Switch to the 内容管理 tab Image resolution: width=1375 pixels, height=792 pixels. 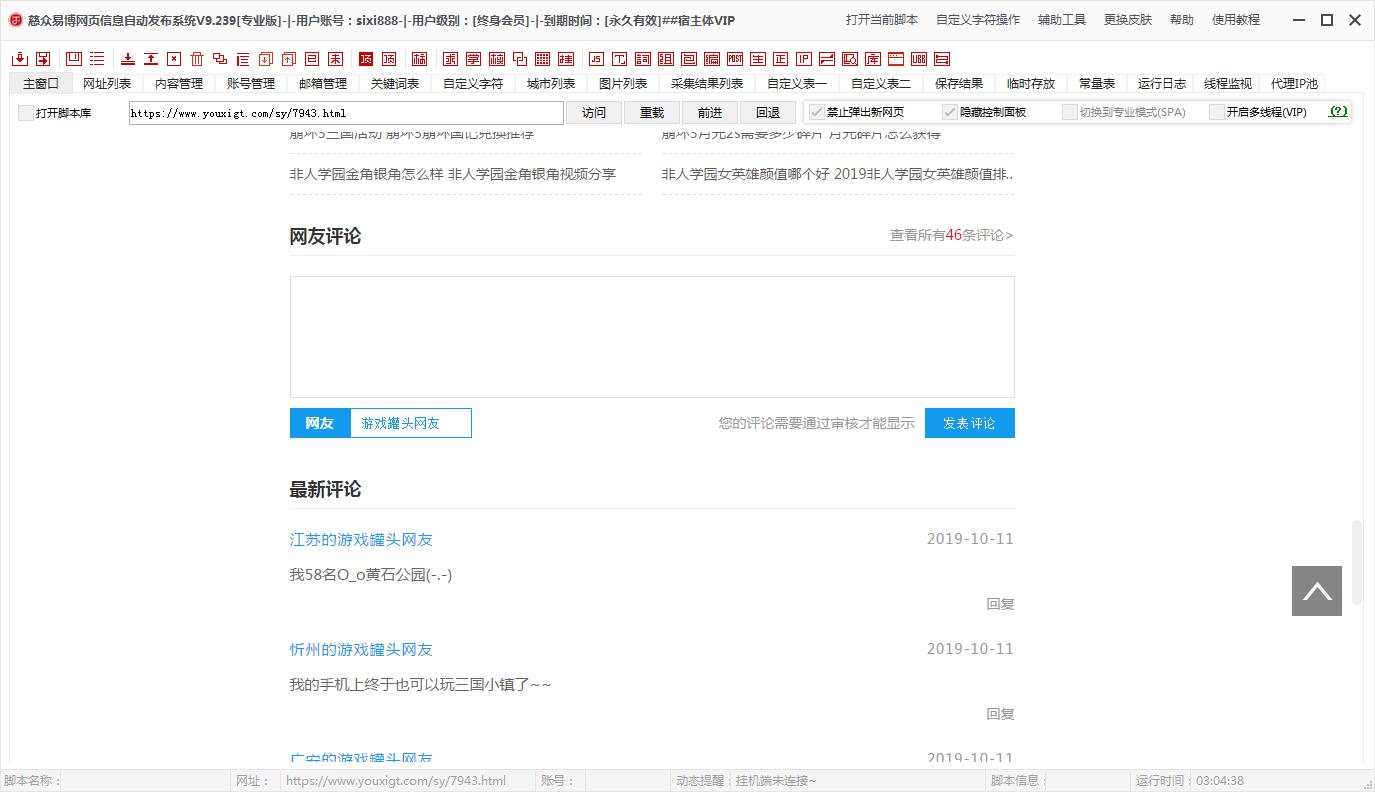179,84
